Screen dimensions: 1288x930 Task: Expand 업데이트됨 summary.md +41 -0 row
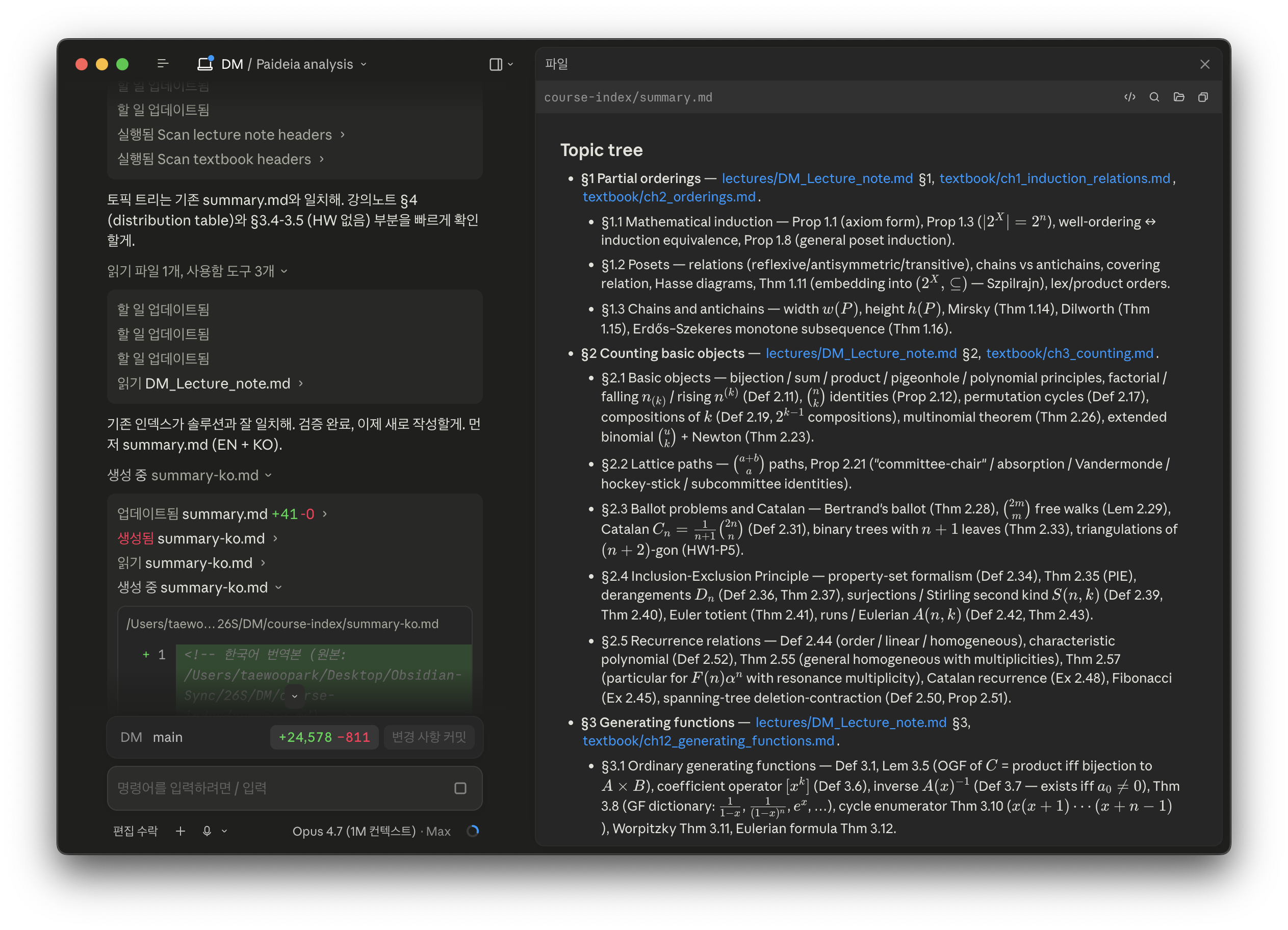coord(222,513)
